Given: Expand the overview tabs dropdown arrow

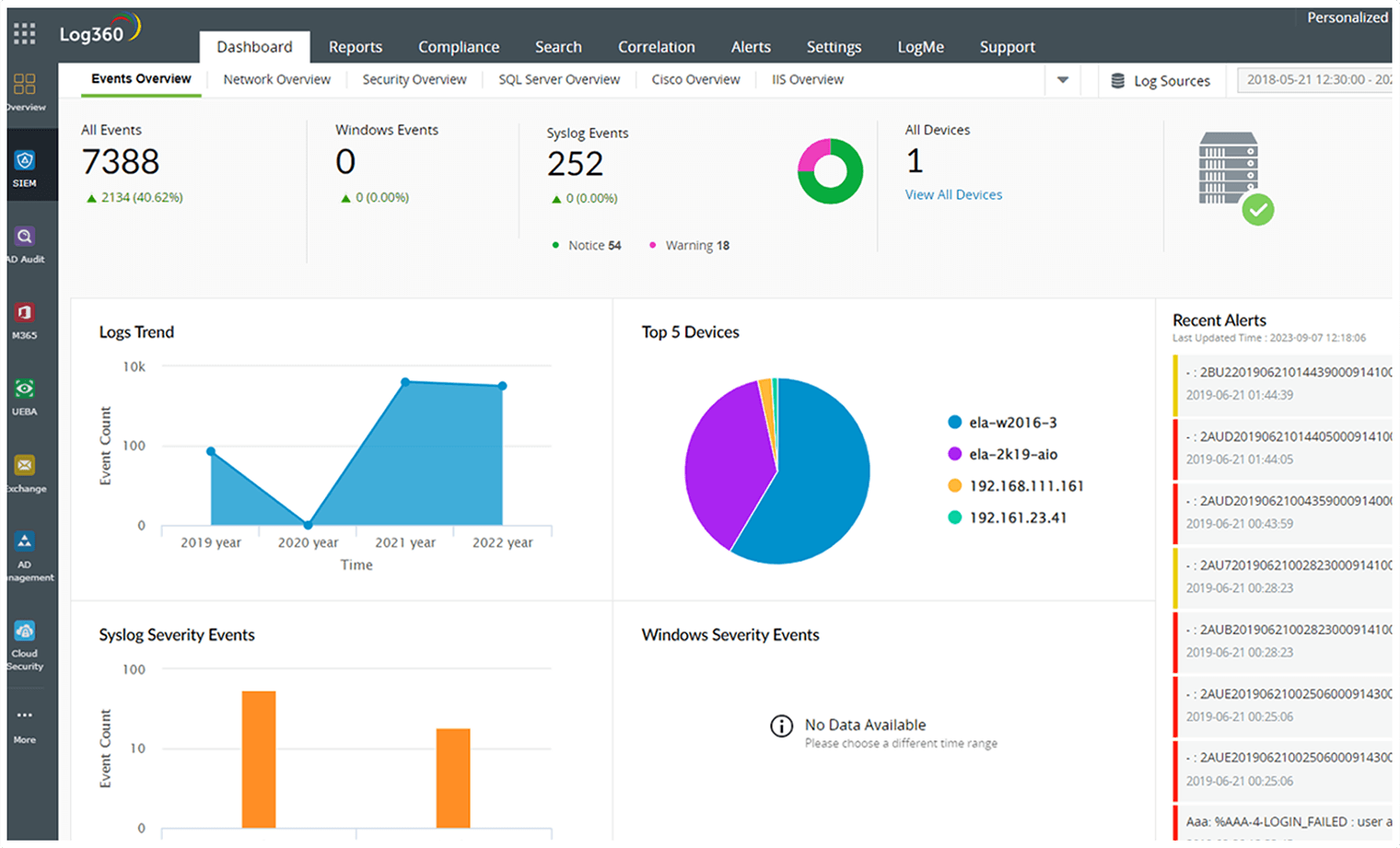Looking at the screenshot, I should (1063, 80).
